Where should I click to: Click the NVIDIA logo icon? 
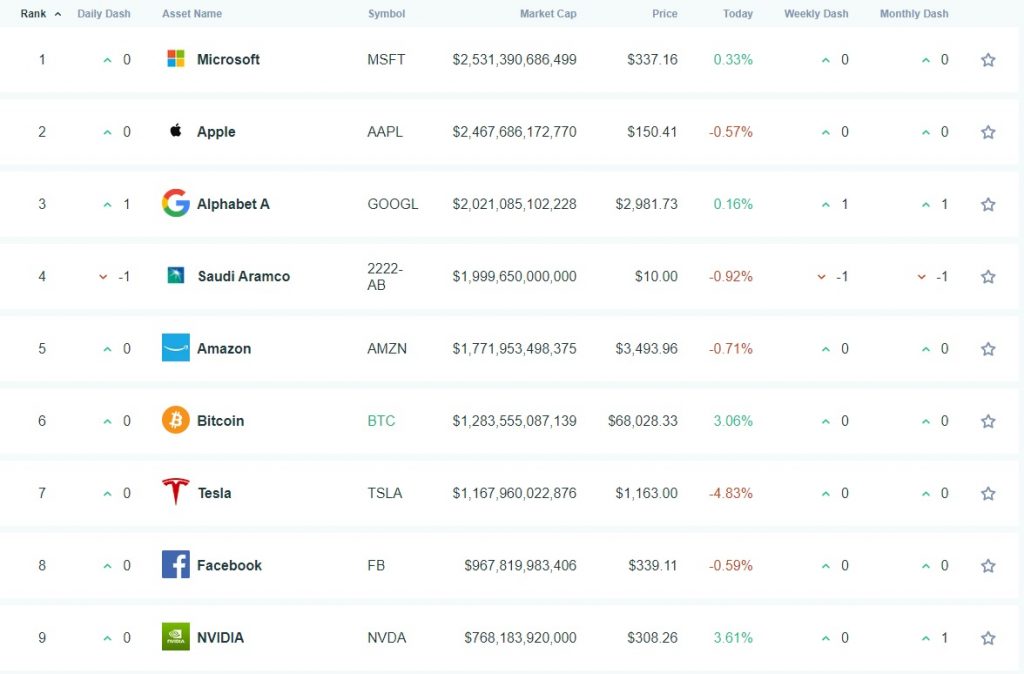click(176, 637)
